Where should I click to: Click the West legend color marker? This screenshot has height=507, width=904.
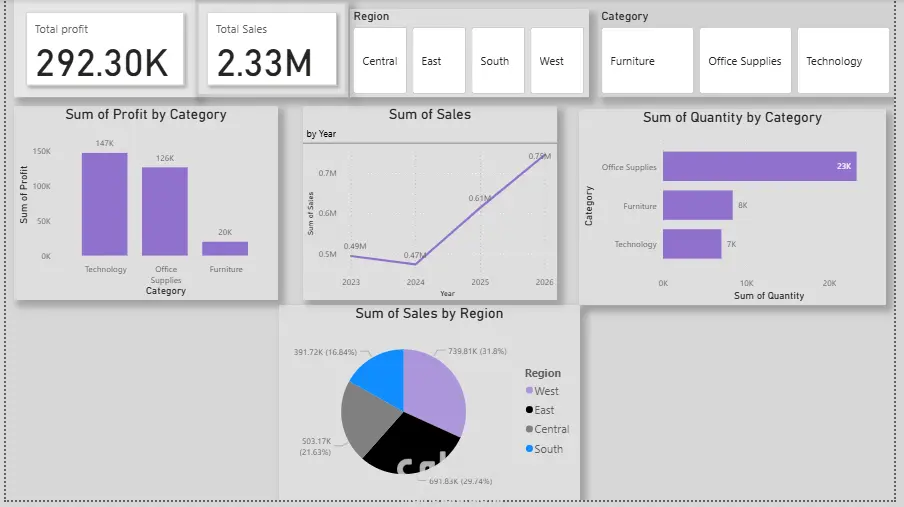point(529,390)
